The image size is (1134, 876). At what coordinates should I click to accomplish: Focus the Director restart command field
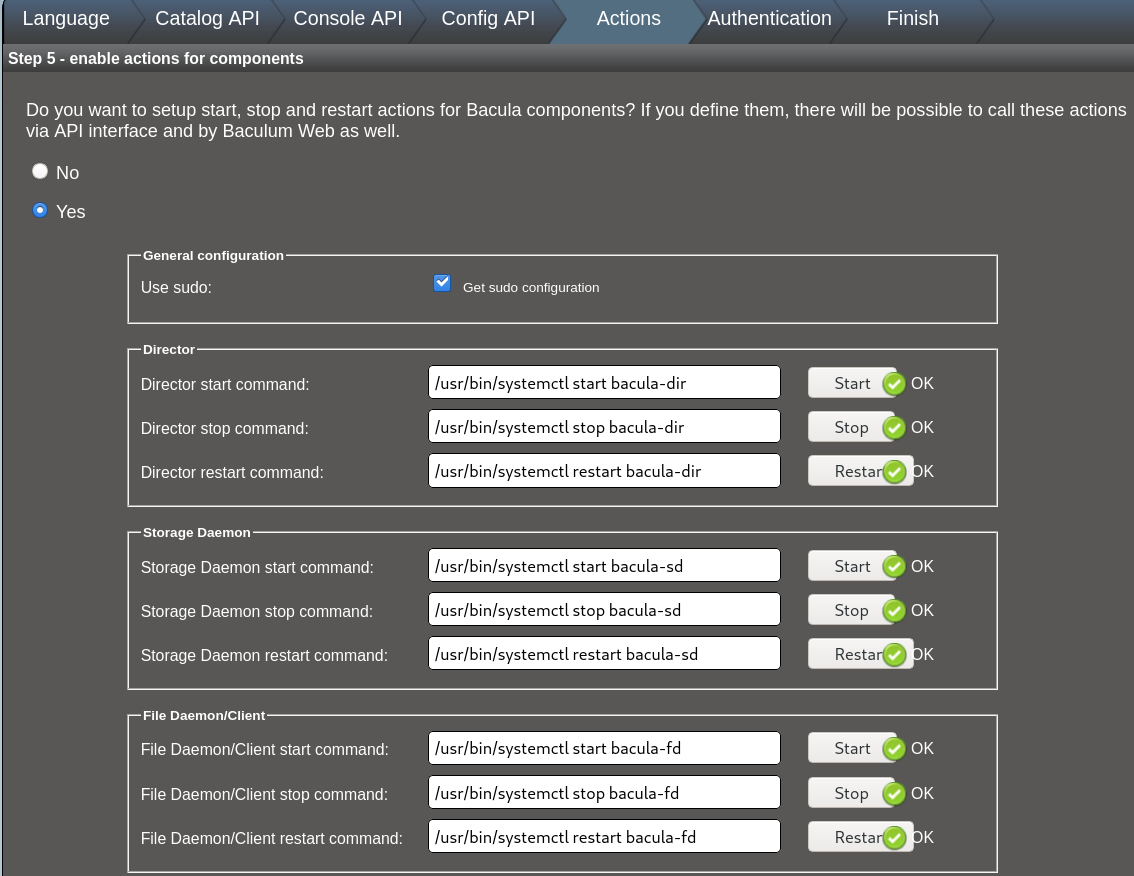pos(604,471)
